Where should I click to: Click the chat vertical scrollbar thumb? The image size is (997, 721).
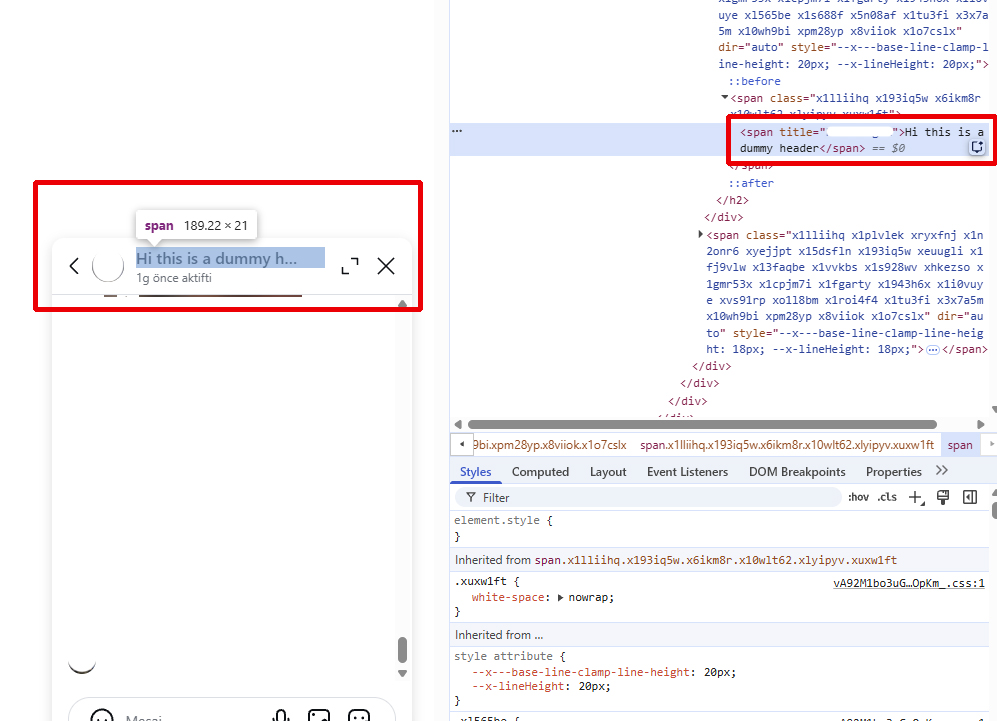point(402,650)
